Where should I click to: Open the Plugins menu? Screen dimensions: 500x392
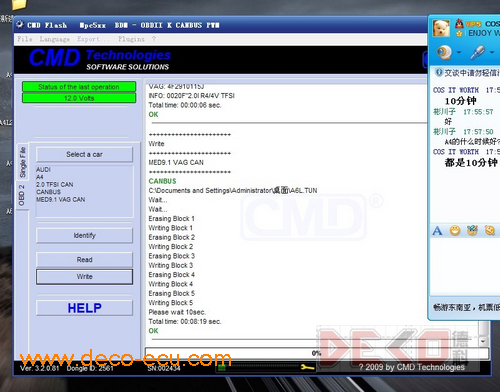click(131, 39)
